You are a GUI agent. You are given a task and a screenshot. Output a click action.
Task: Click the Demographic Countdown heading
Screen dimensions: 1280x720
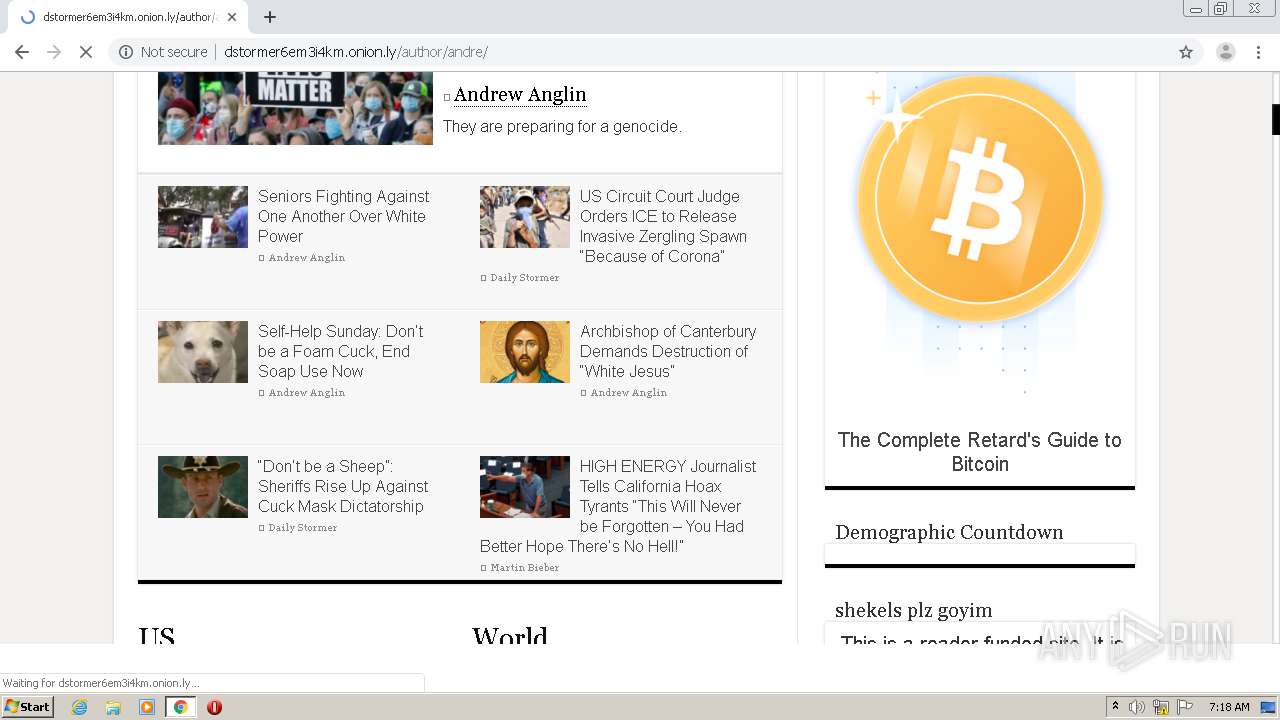pos(949,532)
